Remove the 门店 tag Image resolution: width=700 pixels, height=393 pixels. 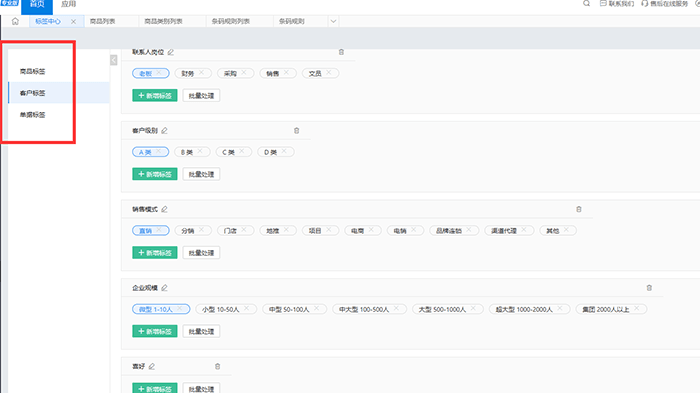pyautogui.click(x=244, y=230)
